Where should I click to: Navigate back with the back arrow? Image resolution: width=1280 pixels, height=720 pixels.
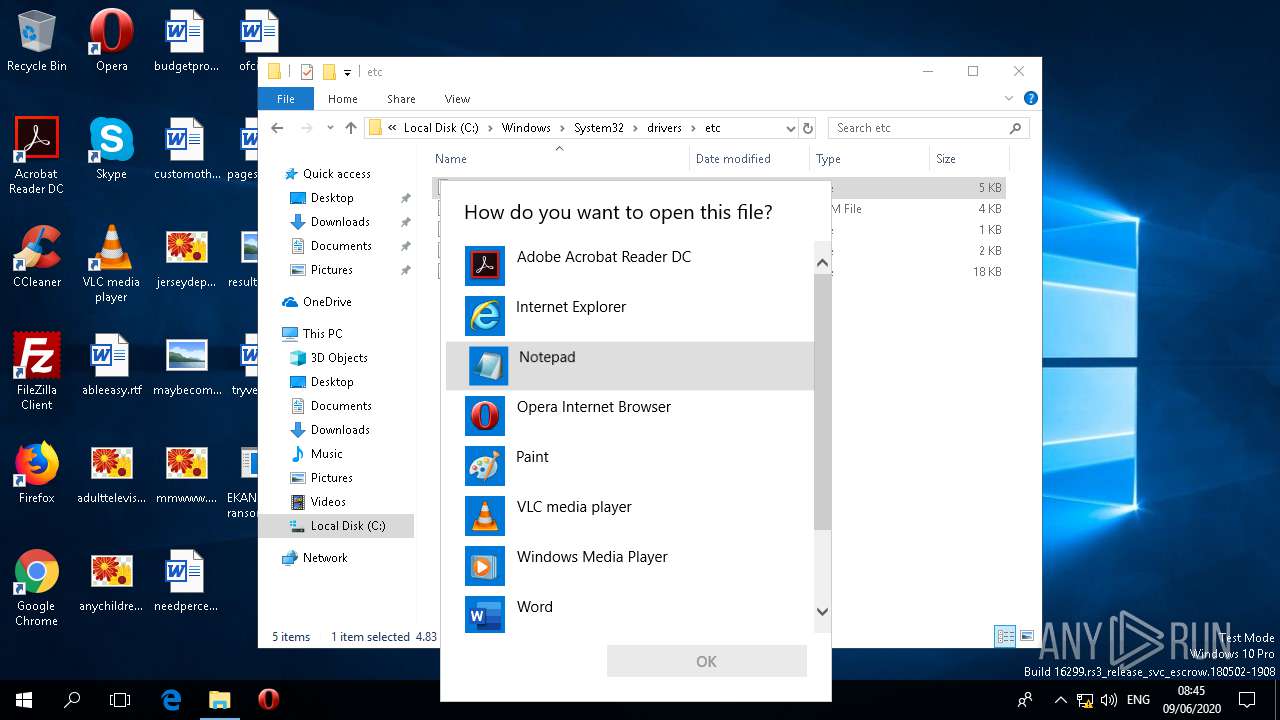tap(278, 128)
